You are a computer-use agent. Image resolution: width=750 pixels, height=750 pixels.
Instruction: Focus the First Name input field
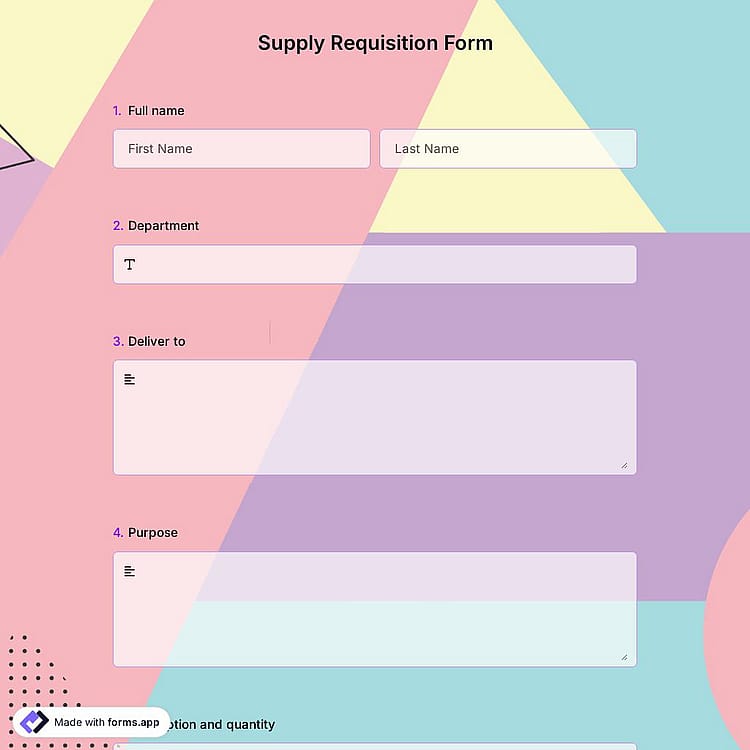(242, 149)
